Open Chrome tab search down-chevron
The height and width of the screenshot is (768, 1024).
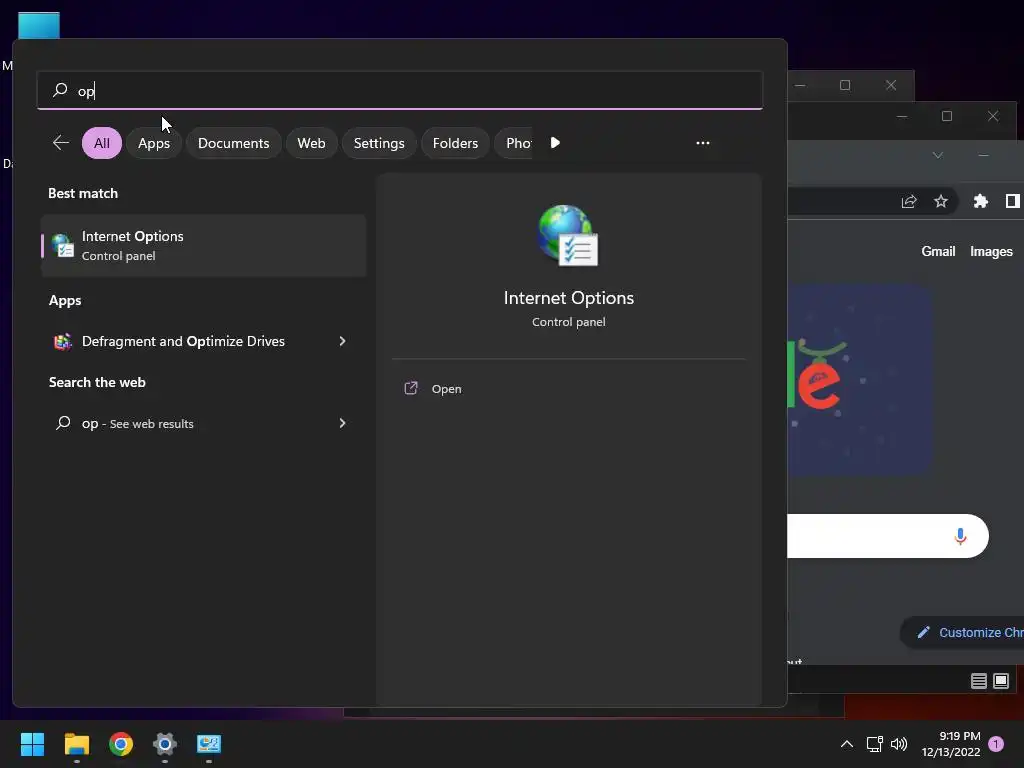point(938,155)
